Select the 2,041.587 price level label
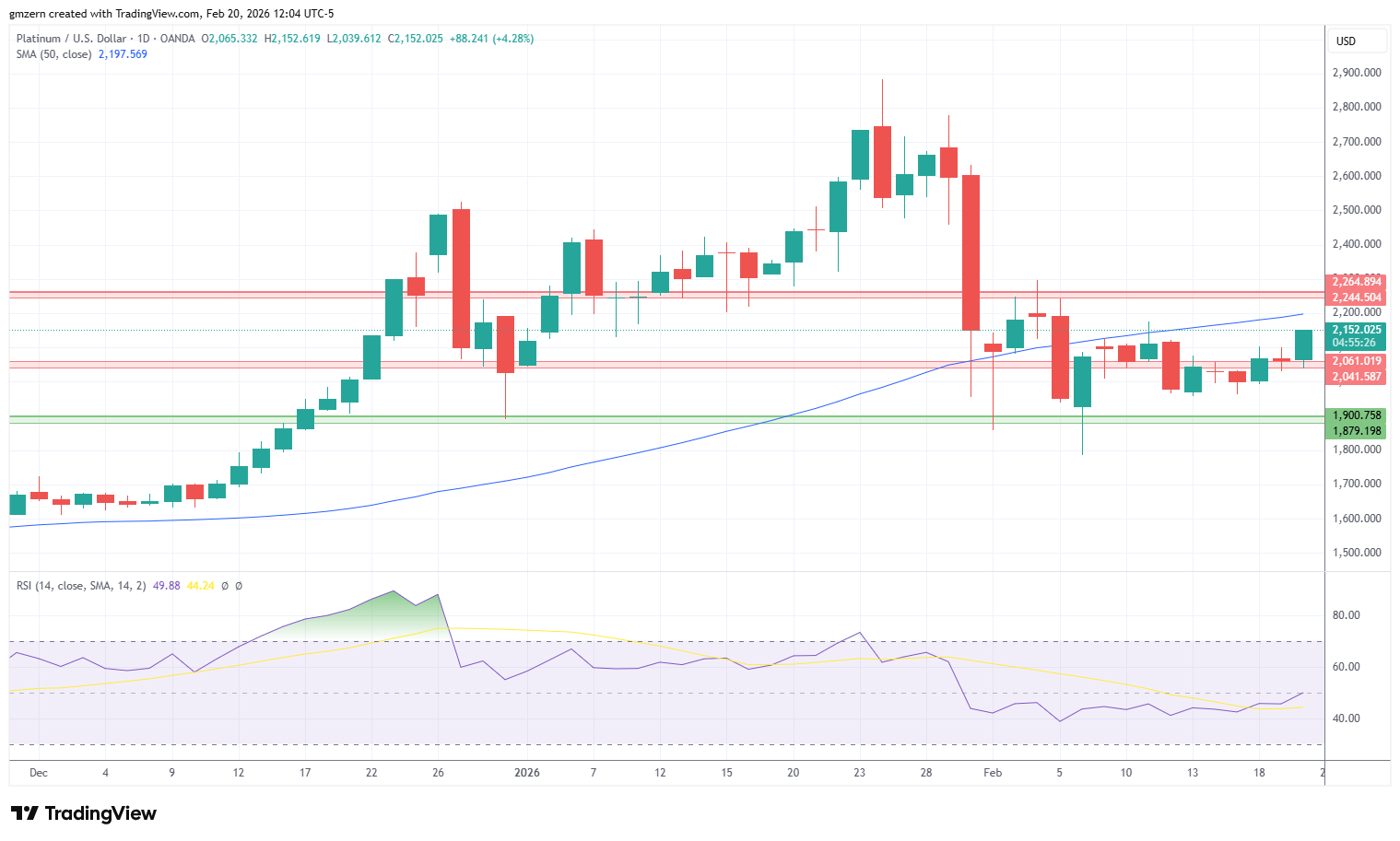The image size is (1400, 841). (1355, 377)
